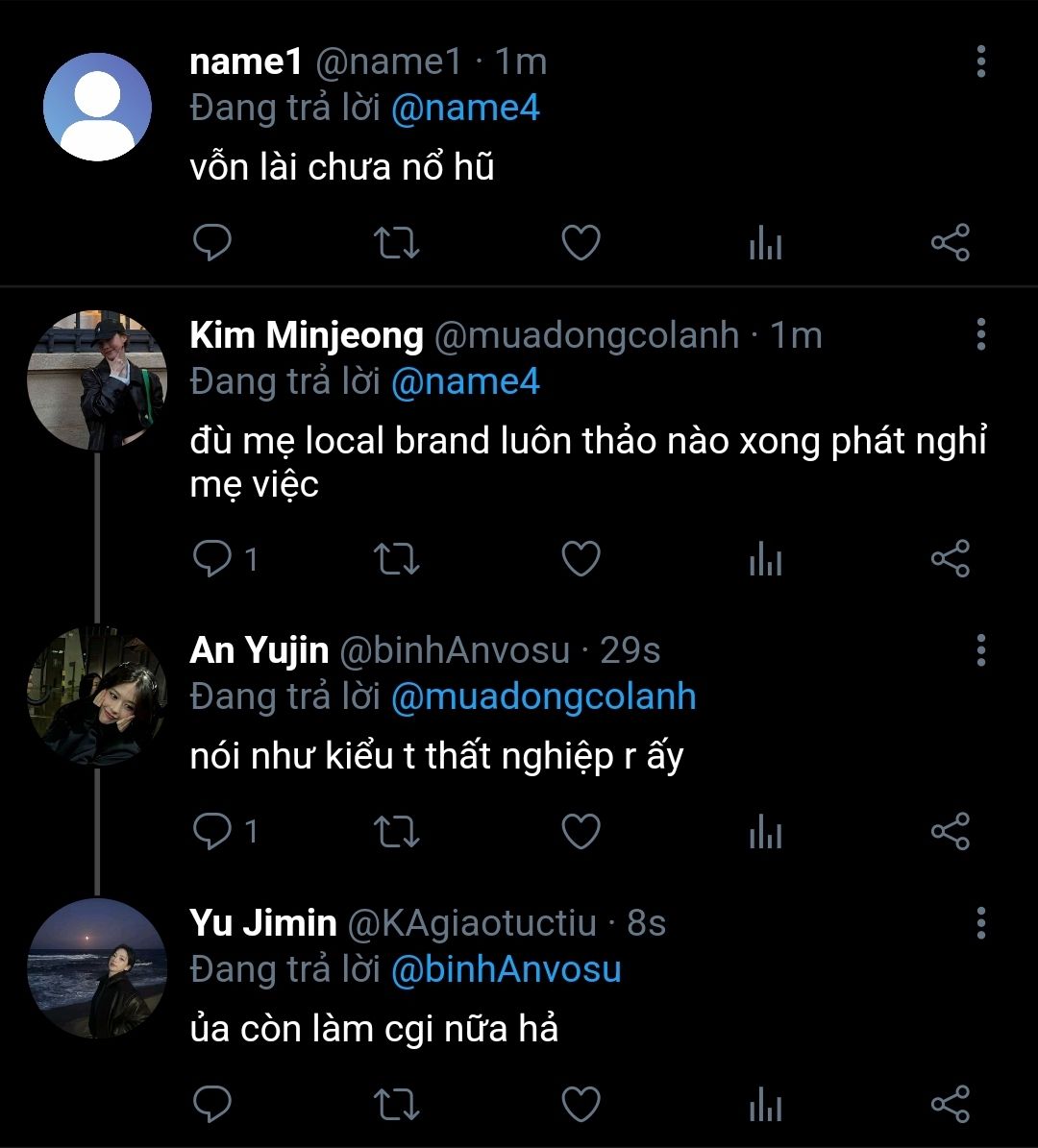1038x1148 pixels.
Task: Reply to Yu Jimin's tweet
Action: (212, 1105)
